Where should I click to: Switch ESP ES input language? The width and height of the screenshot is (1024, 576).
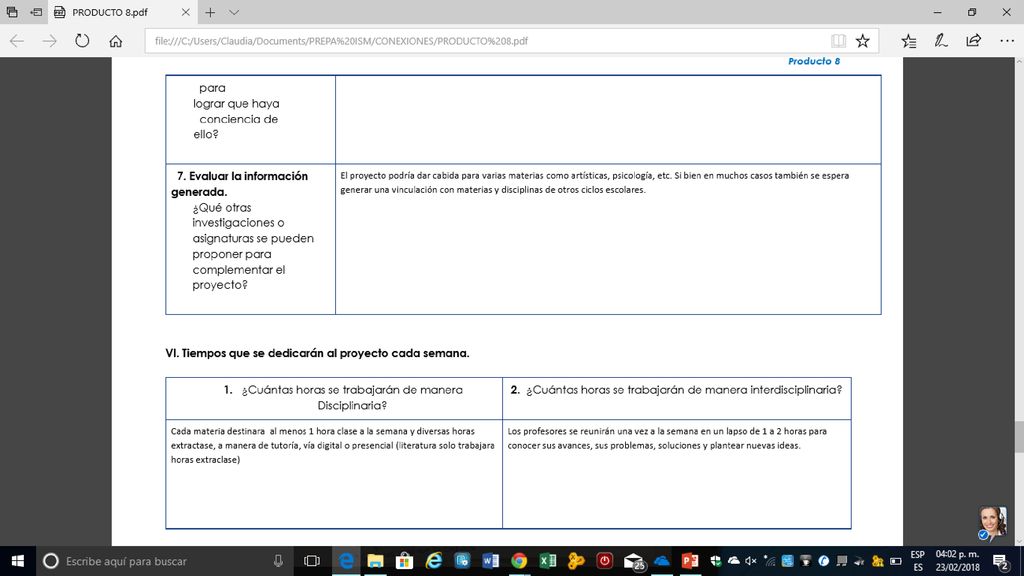coord(918,561)
